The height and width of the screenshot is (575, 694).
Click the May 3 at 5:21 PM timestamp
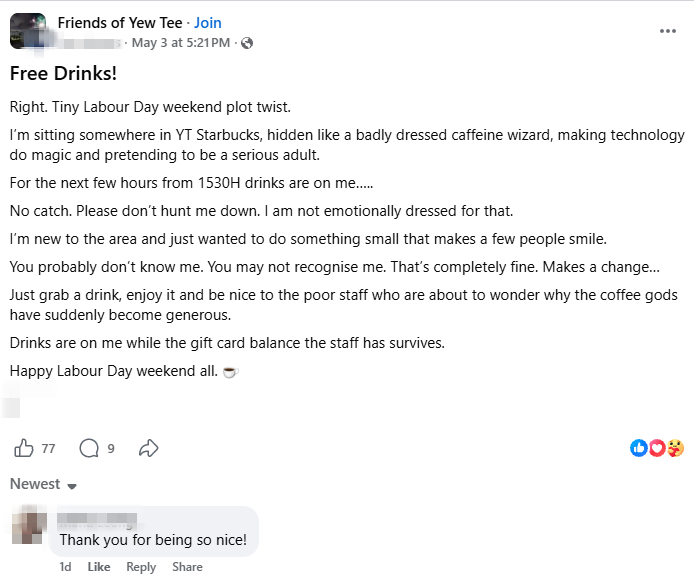[181, 43]
